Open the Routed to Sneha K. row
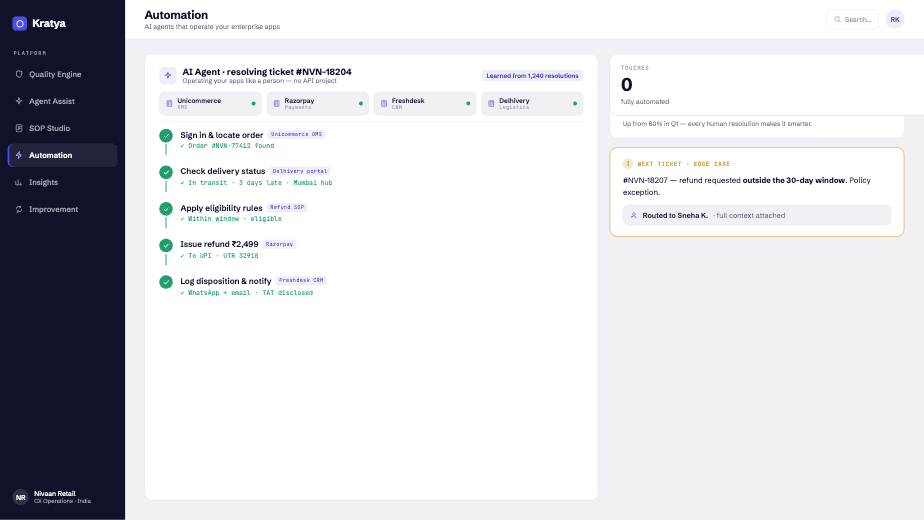924x520 pixels. pos(757,215)
